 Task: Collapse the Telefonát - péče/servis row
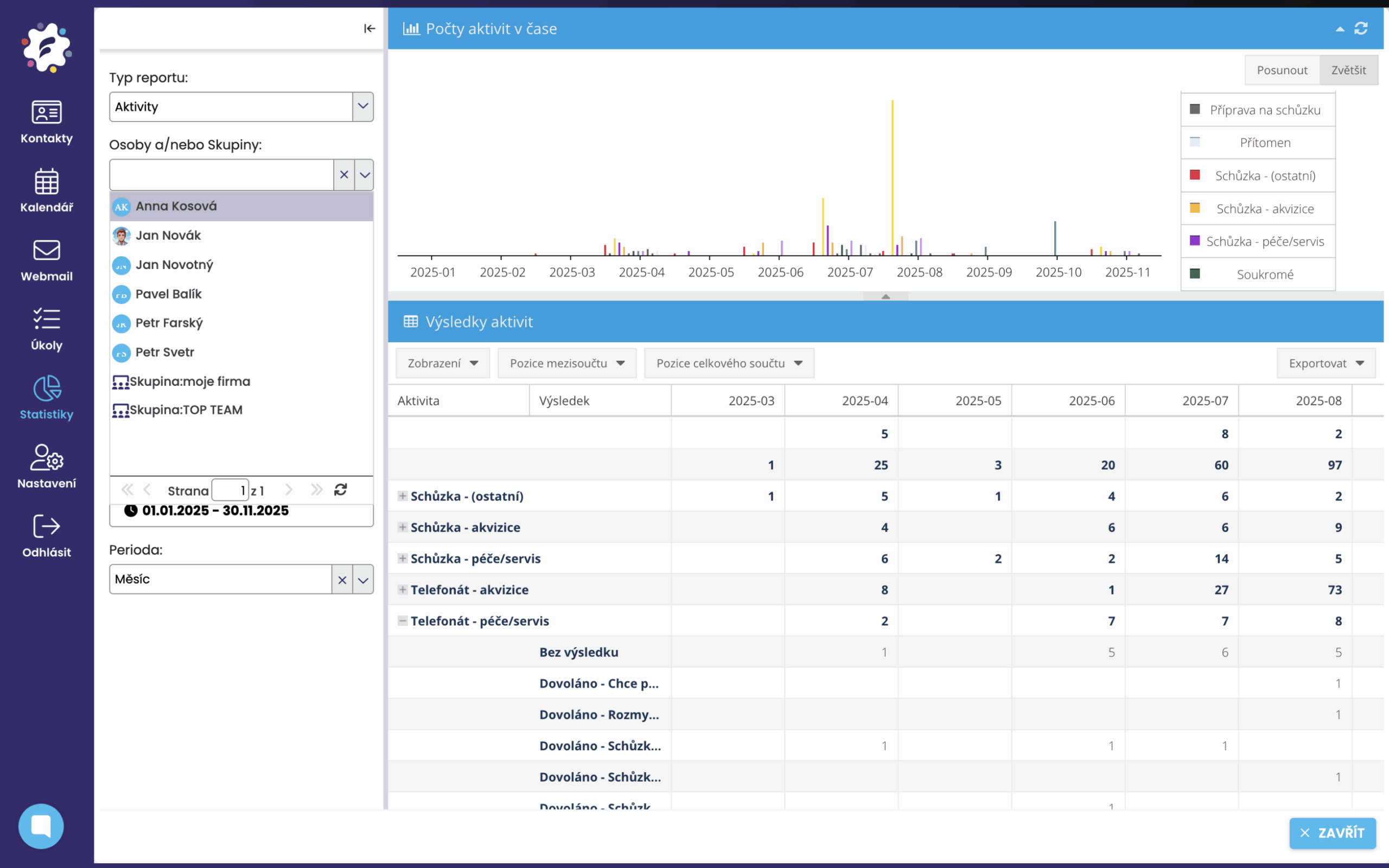click(403, 621)
